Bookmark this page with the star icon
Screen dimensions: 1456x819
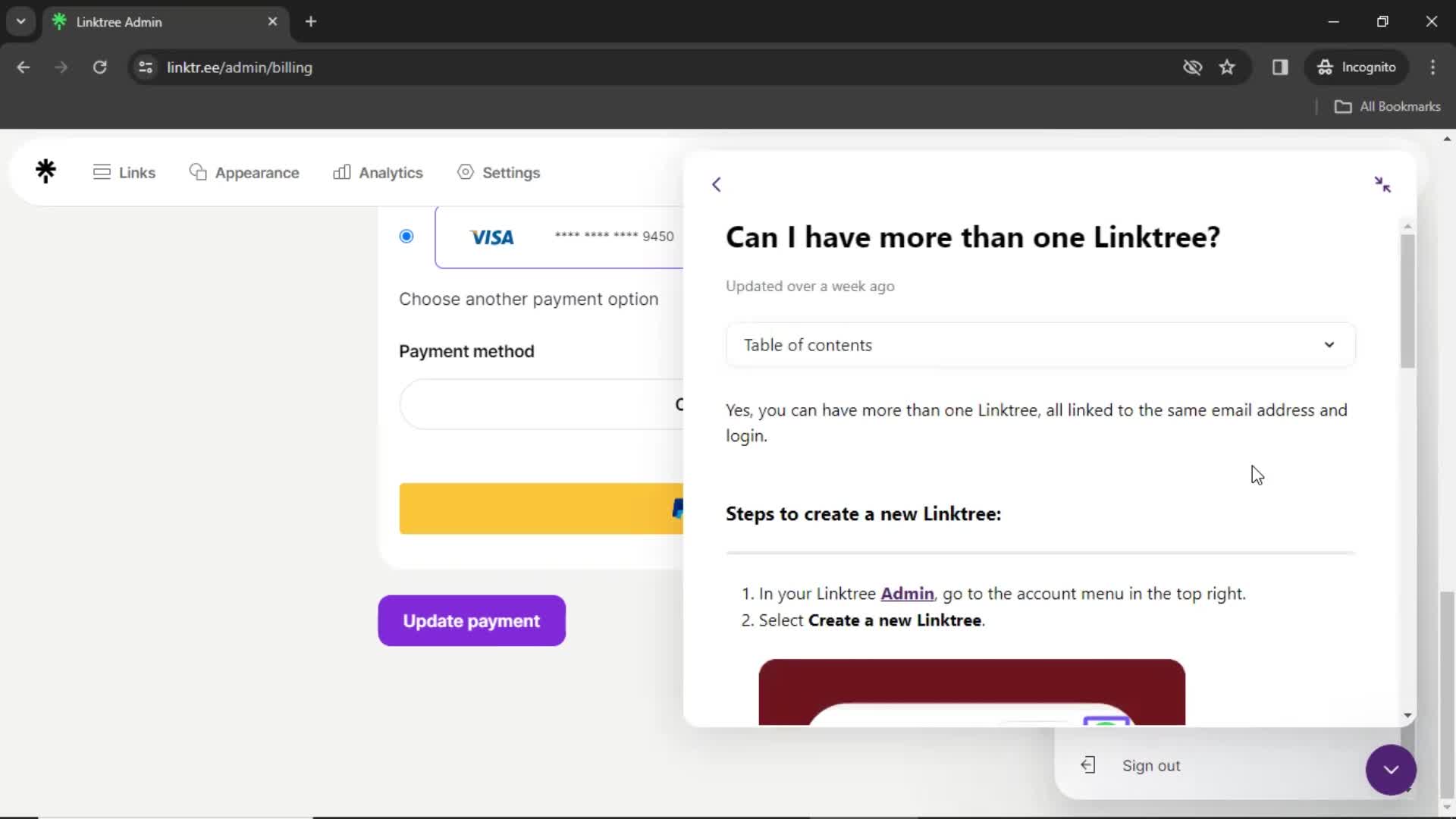pyautogui.click(x=1227, y=67)
